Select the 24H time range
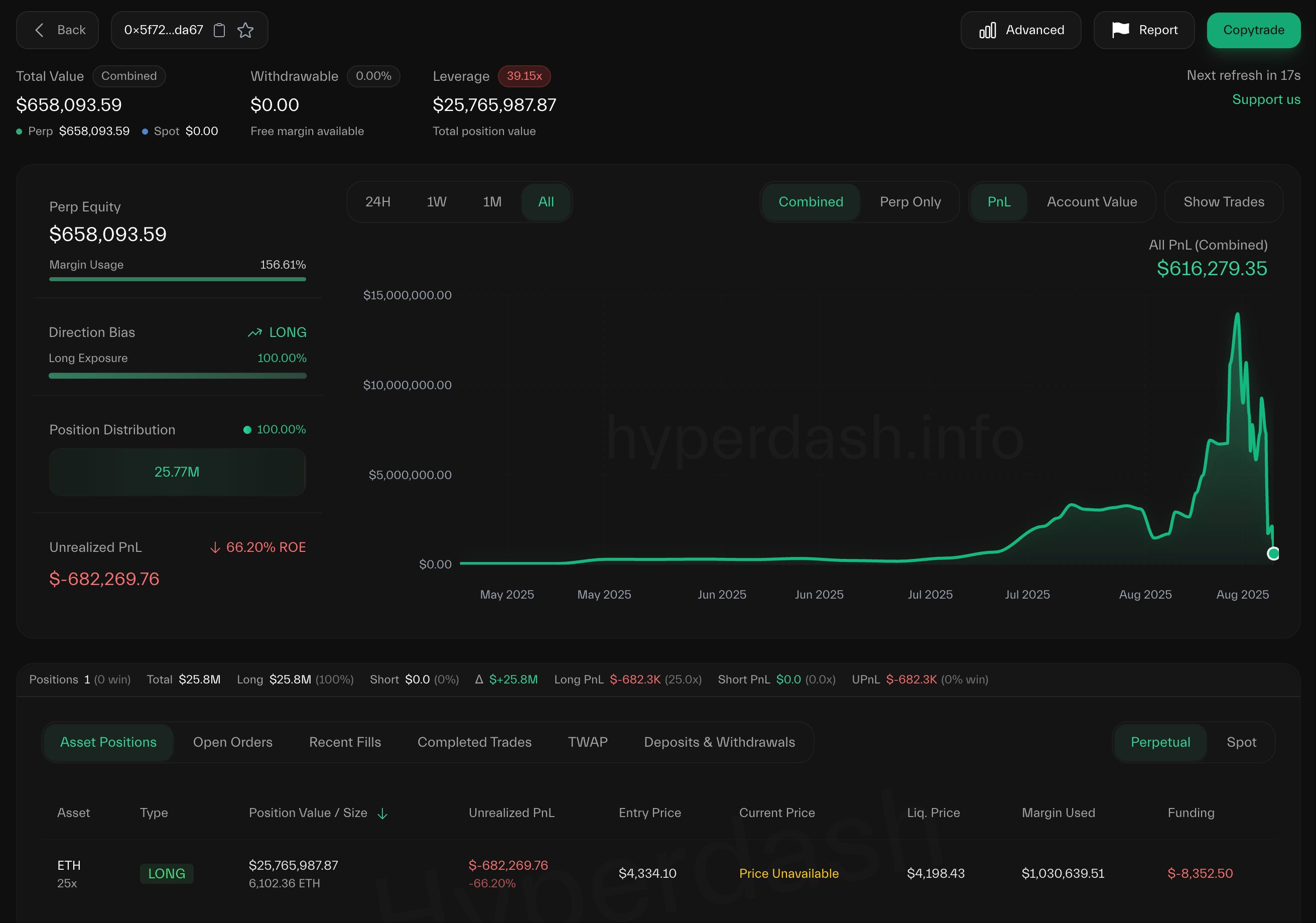Viewport: 1316px width, 923px height. tap(378, 202)
